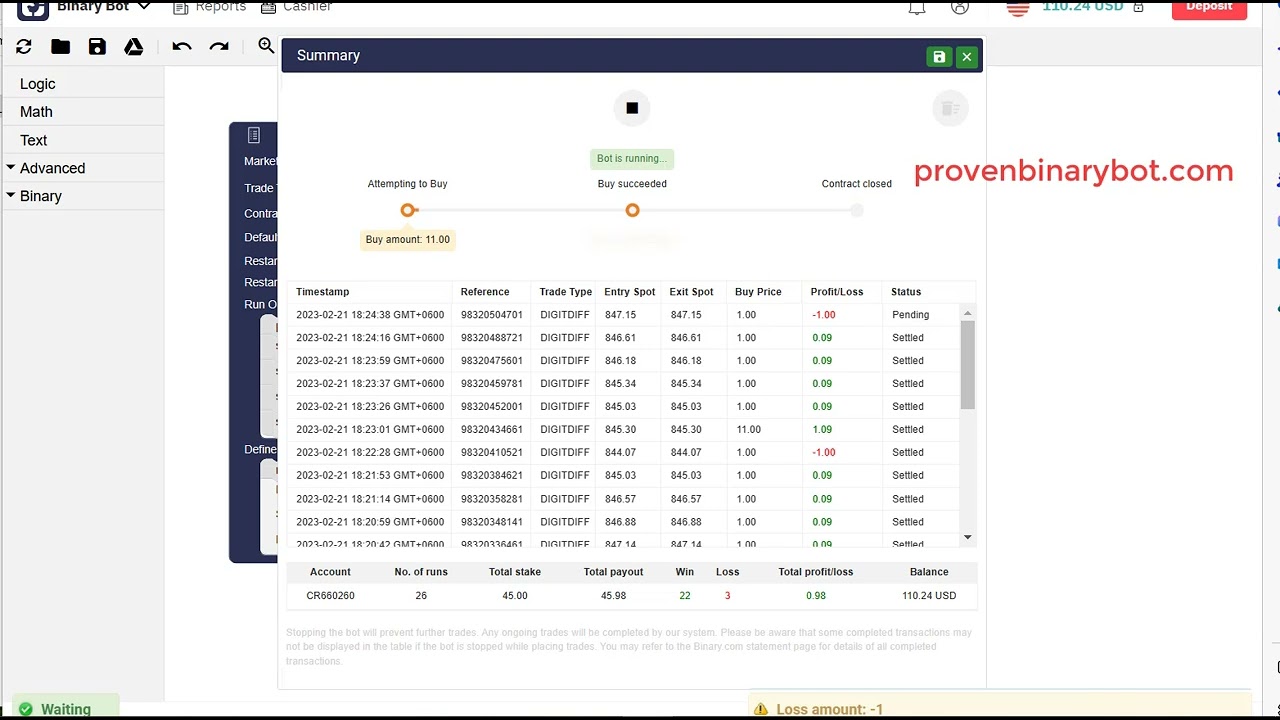Image resolution: width=1280 pixels, height=720 pixels.
Task: Click the save floppy disk icon
Action: pyautogui.click(x=97, y=47)
